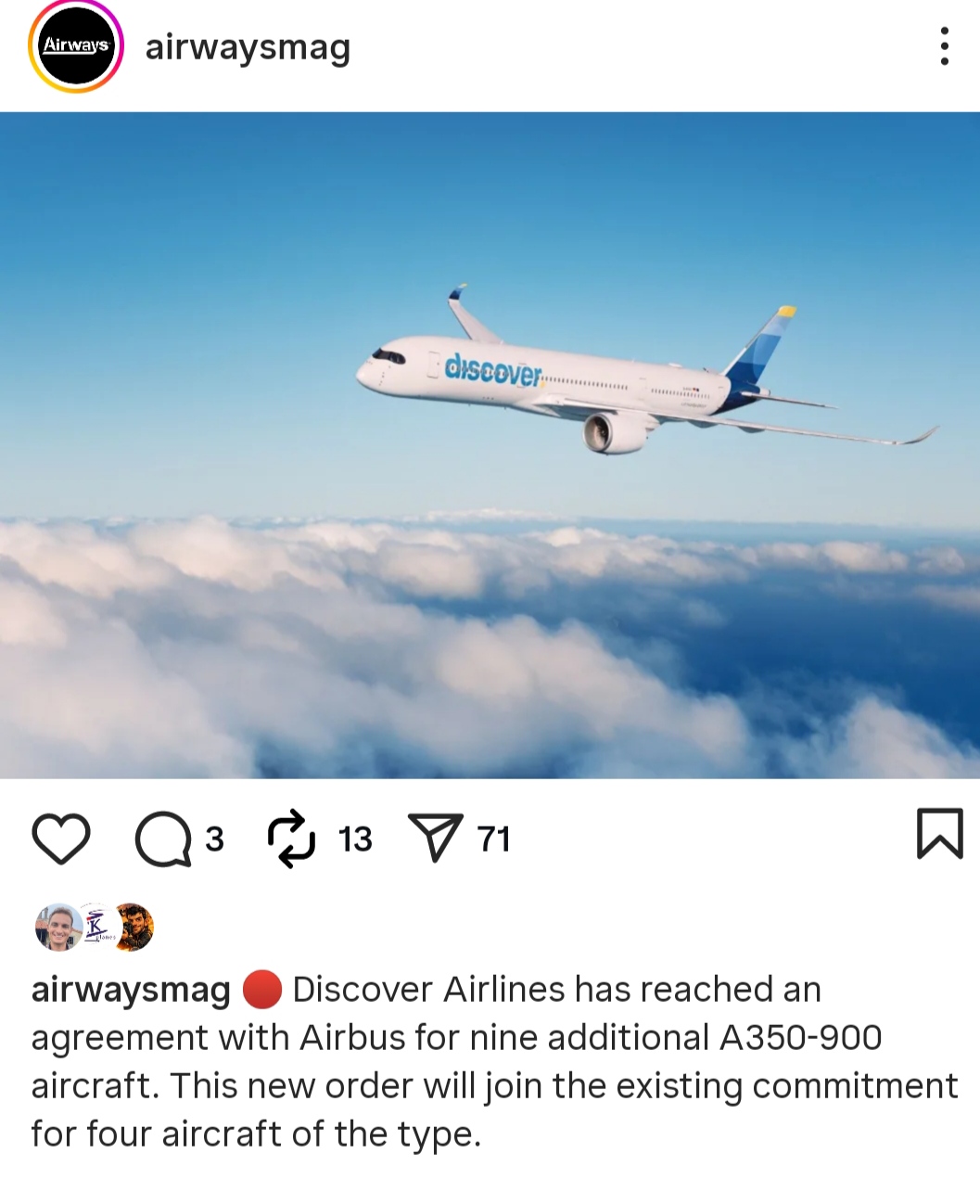Image resolution: width=980 pixels, height=1204 pixels.
Task: Open the third liker avatar with dark hair
Action: click(133, 928)
